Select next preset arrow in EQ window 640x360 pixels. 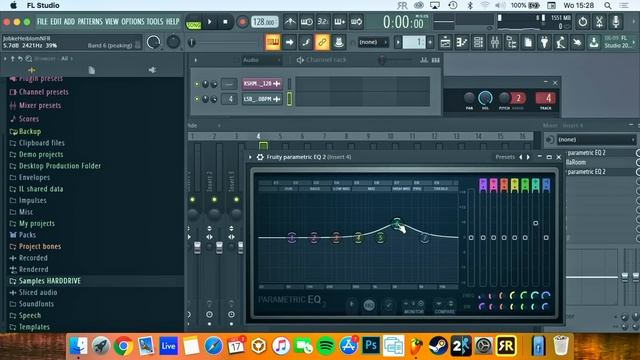[528, 157]
